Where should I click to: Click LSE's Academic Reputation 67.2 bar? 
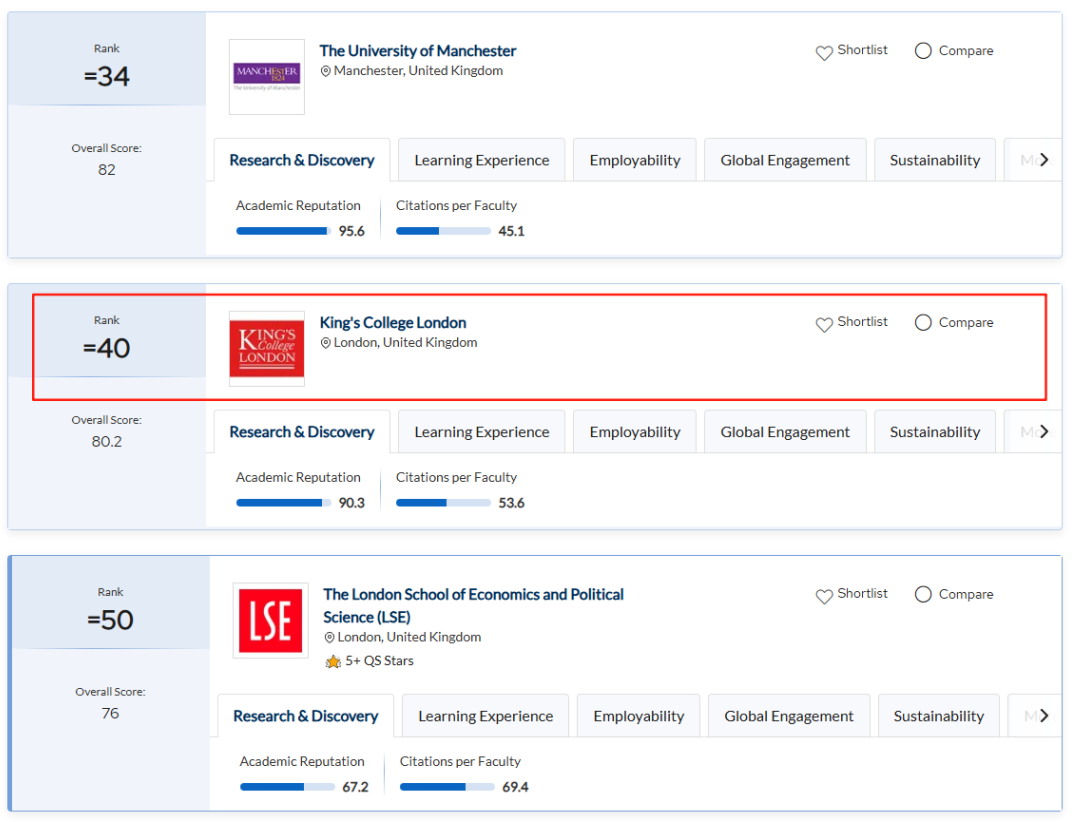coord(288,788)
